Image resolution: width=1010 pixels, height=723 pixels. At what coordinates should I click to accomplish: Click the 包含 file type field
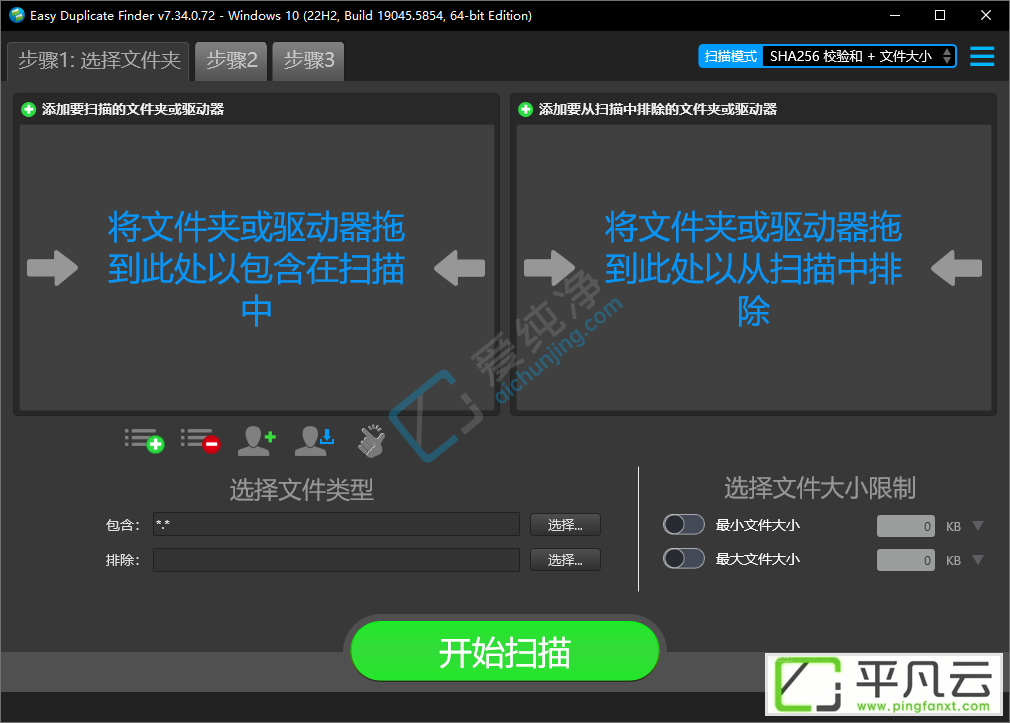336,525
